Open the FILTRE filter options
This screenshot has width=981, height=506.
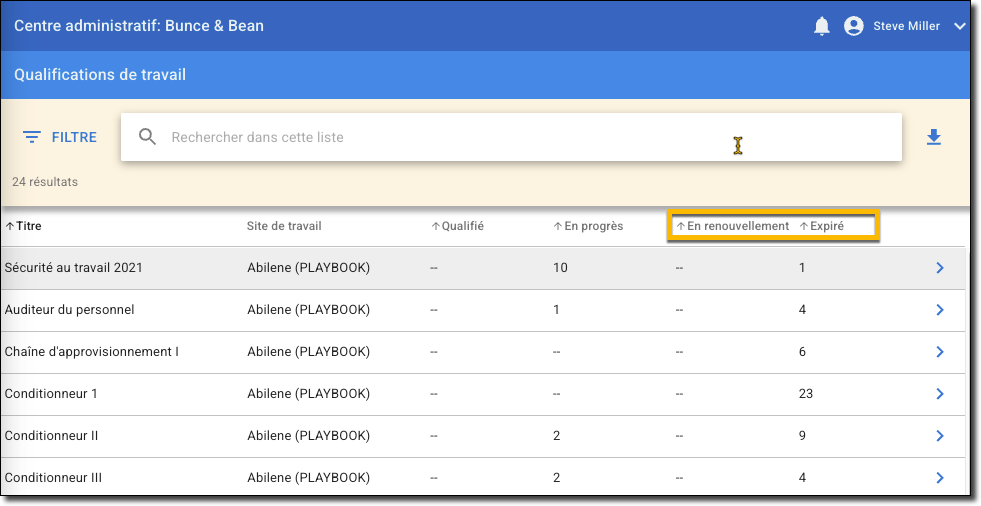point(60,137)
